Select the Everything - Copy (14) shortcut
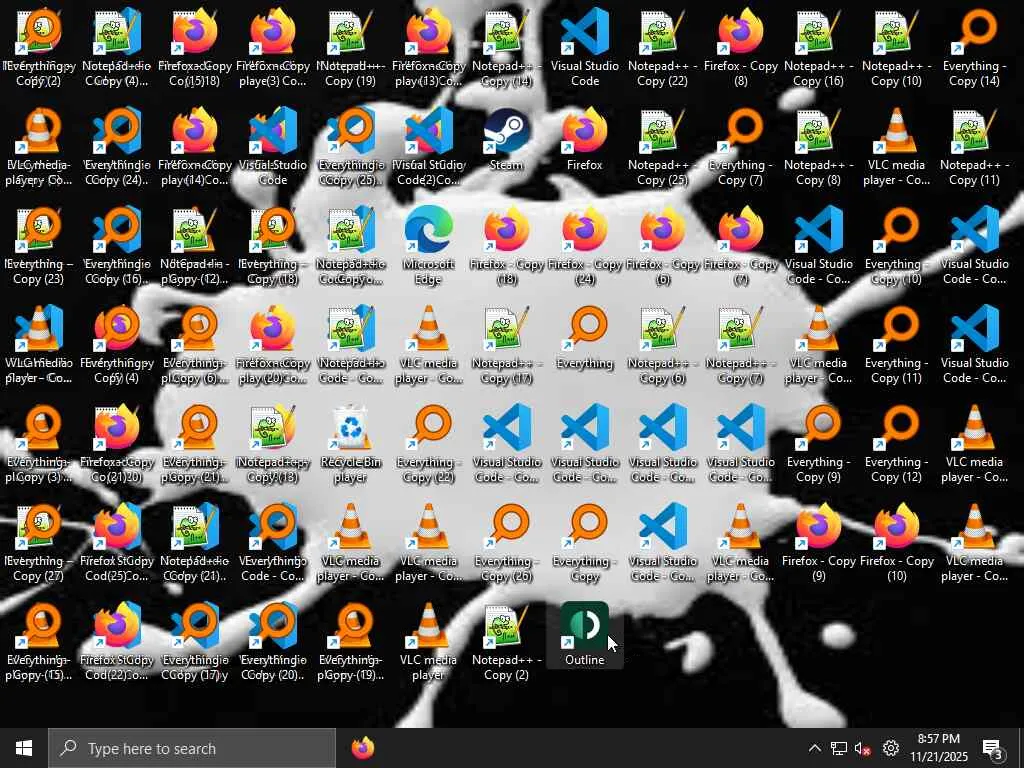This screenshot has width=1024, height=768. click(974, 49)
